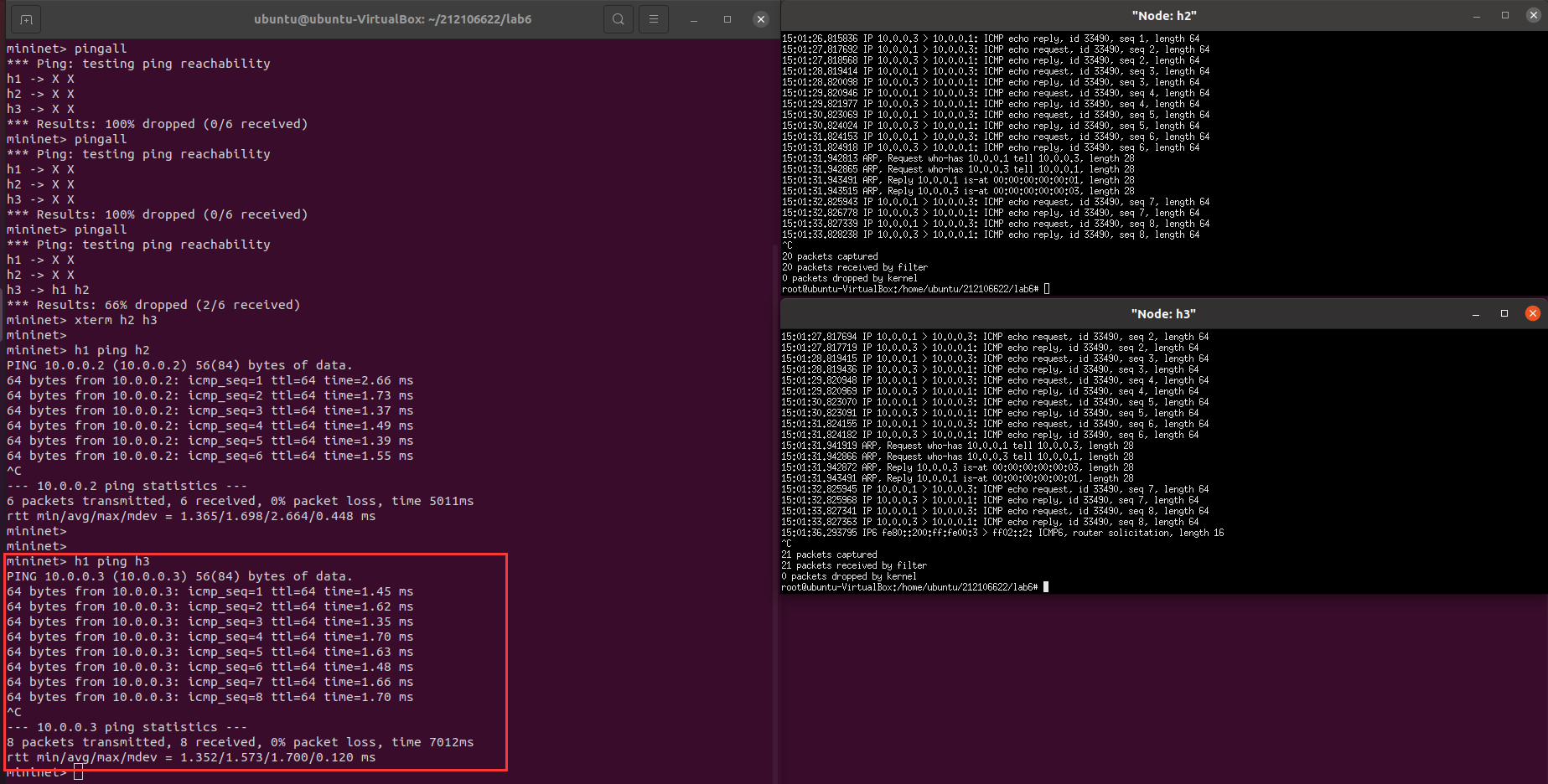Click the "6 packets transmitted, 6 received" line
1548x784 pixels.
241,501
